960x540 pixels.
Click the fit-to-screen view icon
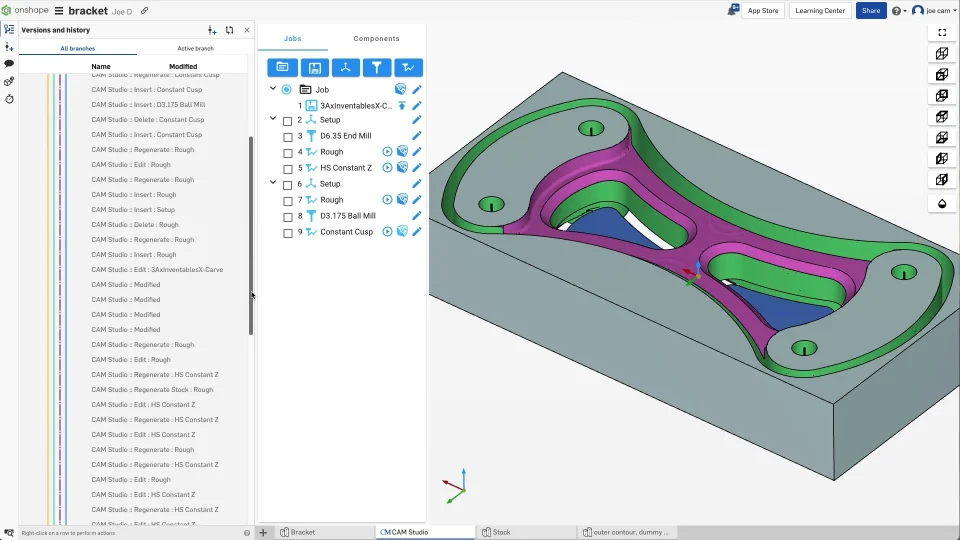(x=941, y=32)
